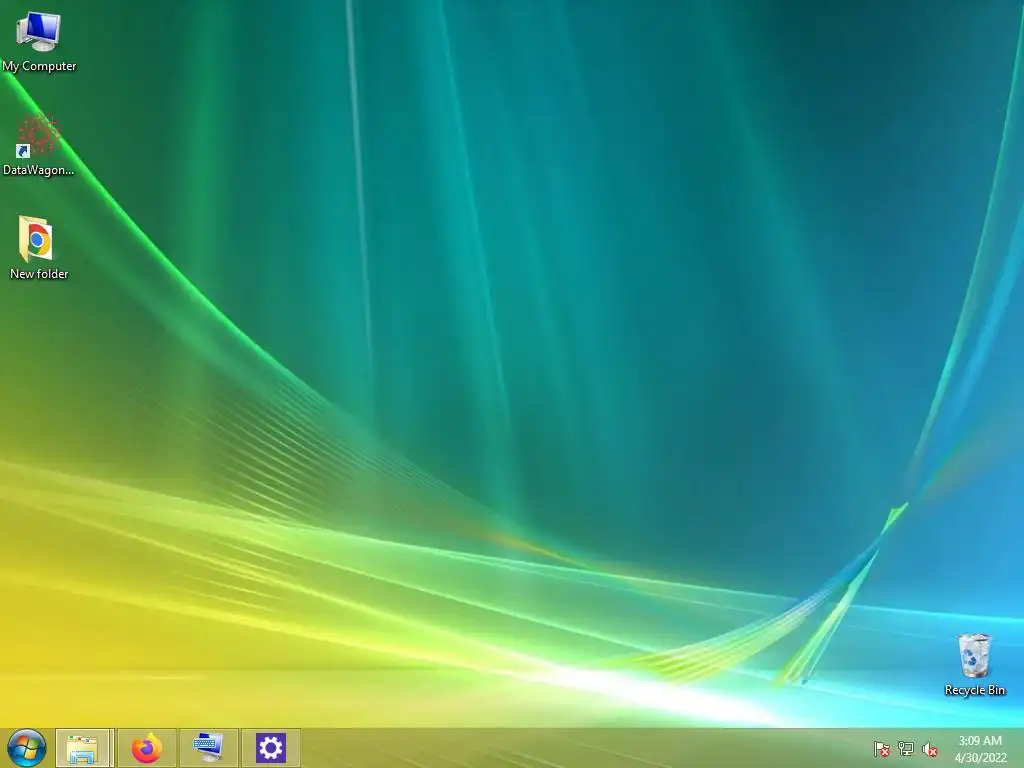Click the network status tray icon

point(906,749)
